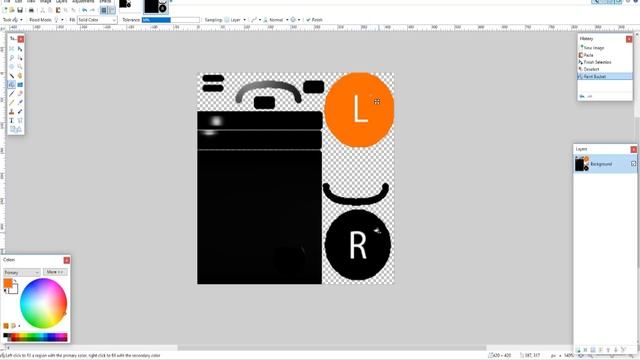Click the reset black and white colors icon

(5, 291)
